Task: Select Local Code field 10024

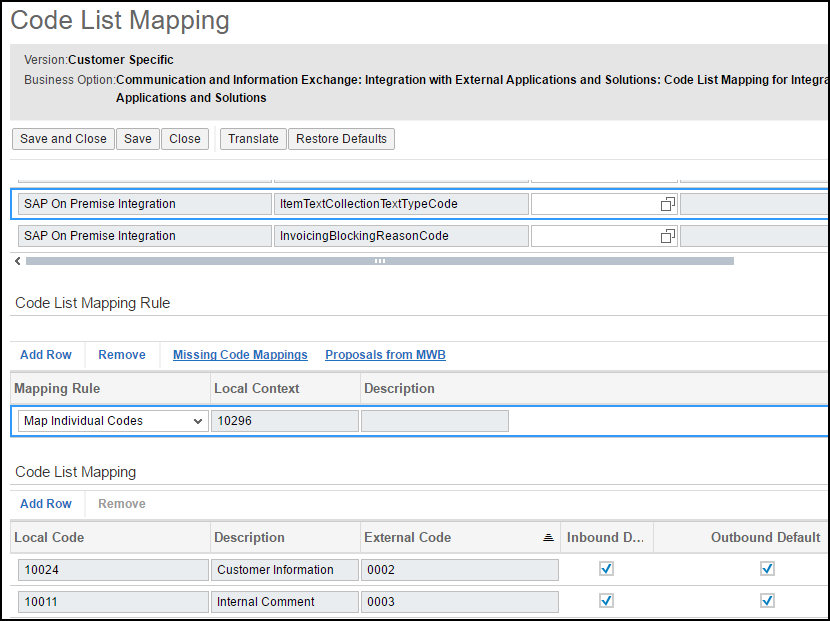Action: click(x=113, y=570)
